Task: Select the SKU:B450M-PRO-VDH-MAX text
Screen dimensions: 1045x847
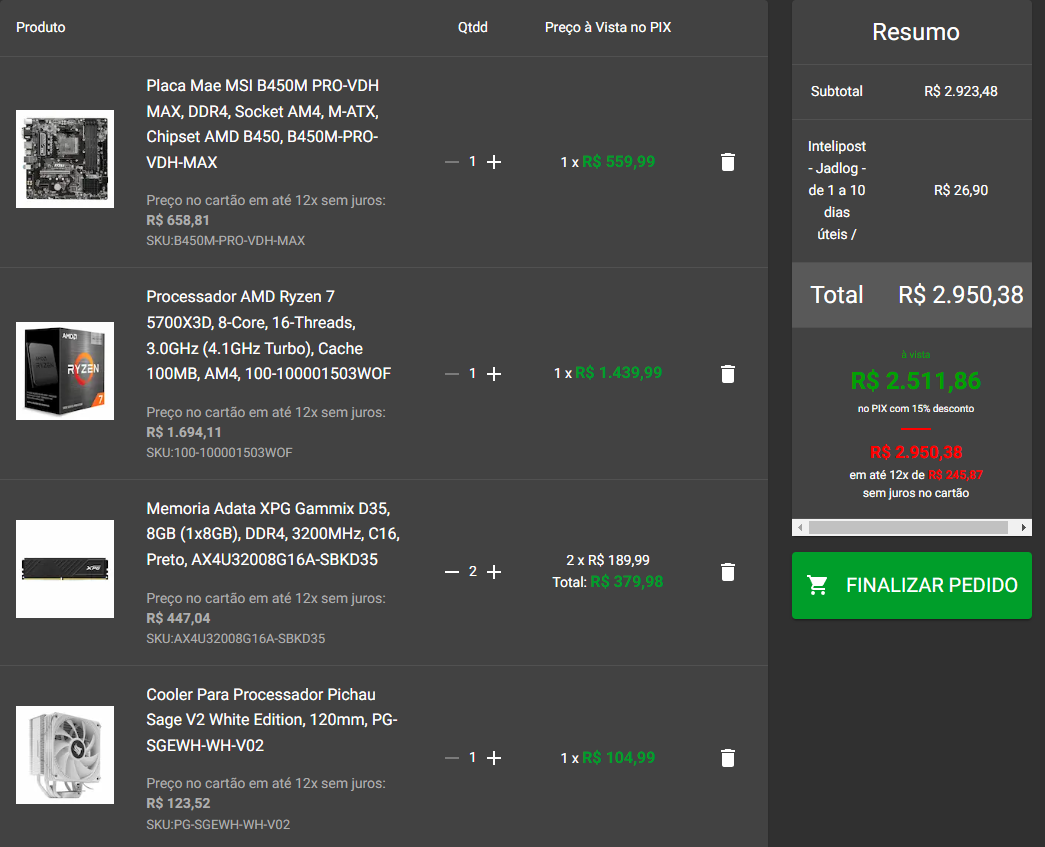Action: pyautogui.click(x=225, y=241)
